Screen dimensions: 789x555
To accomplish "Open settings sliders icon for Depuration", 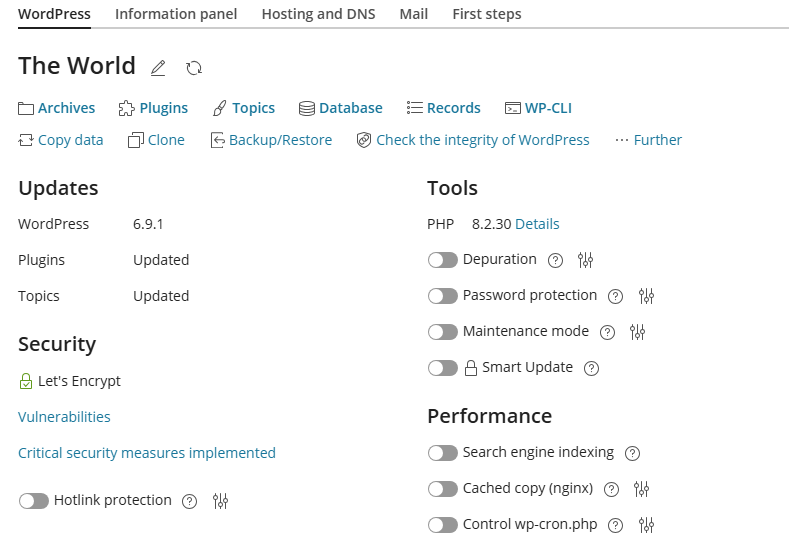I will (x=586, y=260).
